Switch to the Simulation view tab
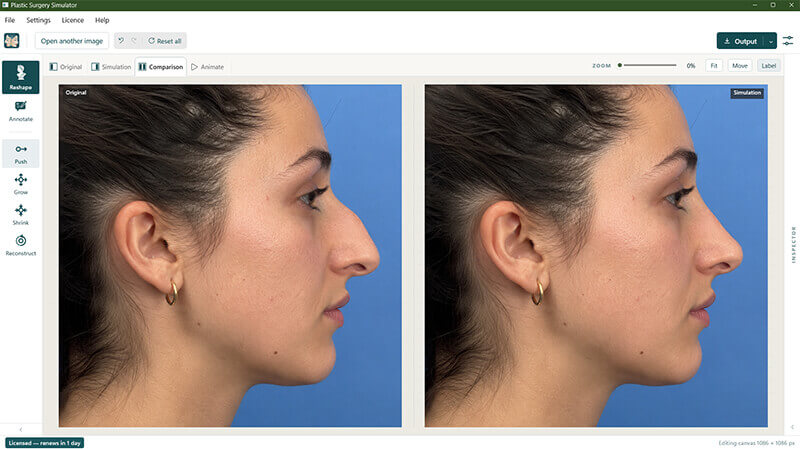This screenshot has width=800, height=449. pyautogui.click(x=111, y=67)
